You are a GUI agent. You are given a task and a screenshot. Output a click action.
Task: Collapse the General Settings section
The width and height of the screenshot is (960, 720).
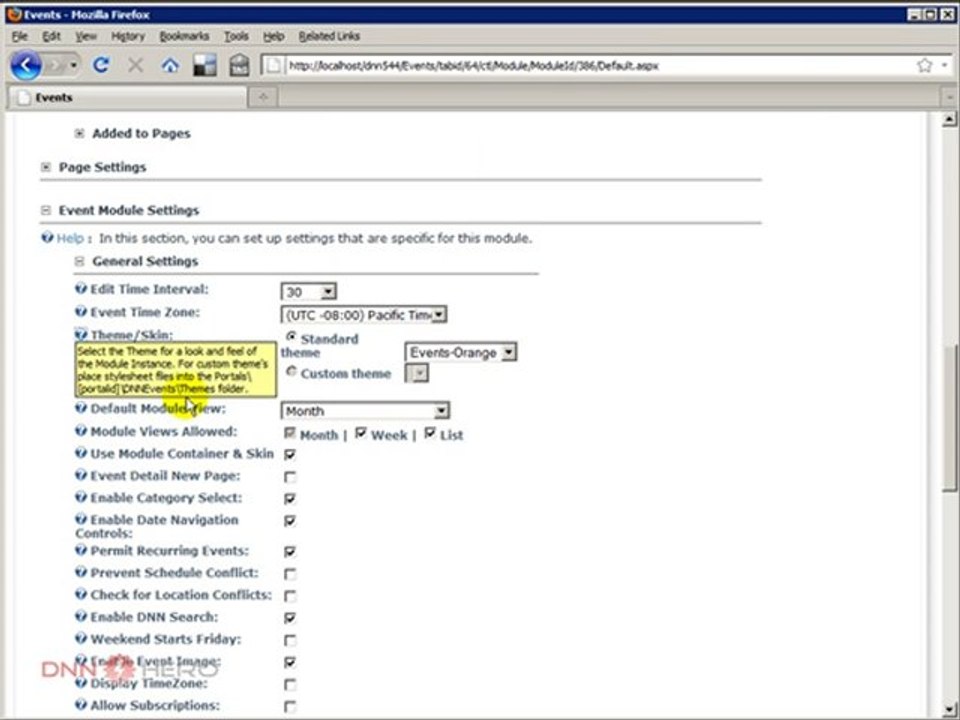[x=79, y=261]
